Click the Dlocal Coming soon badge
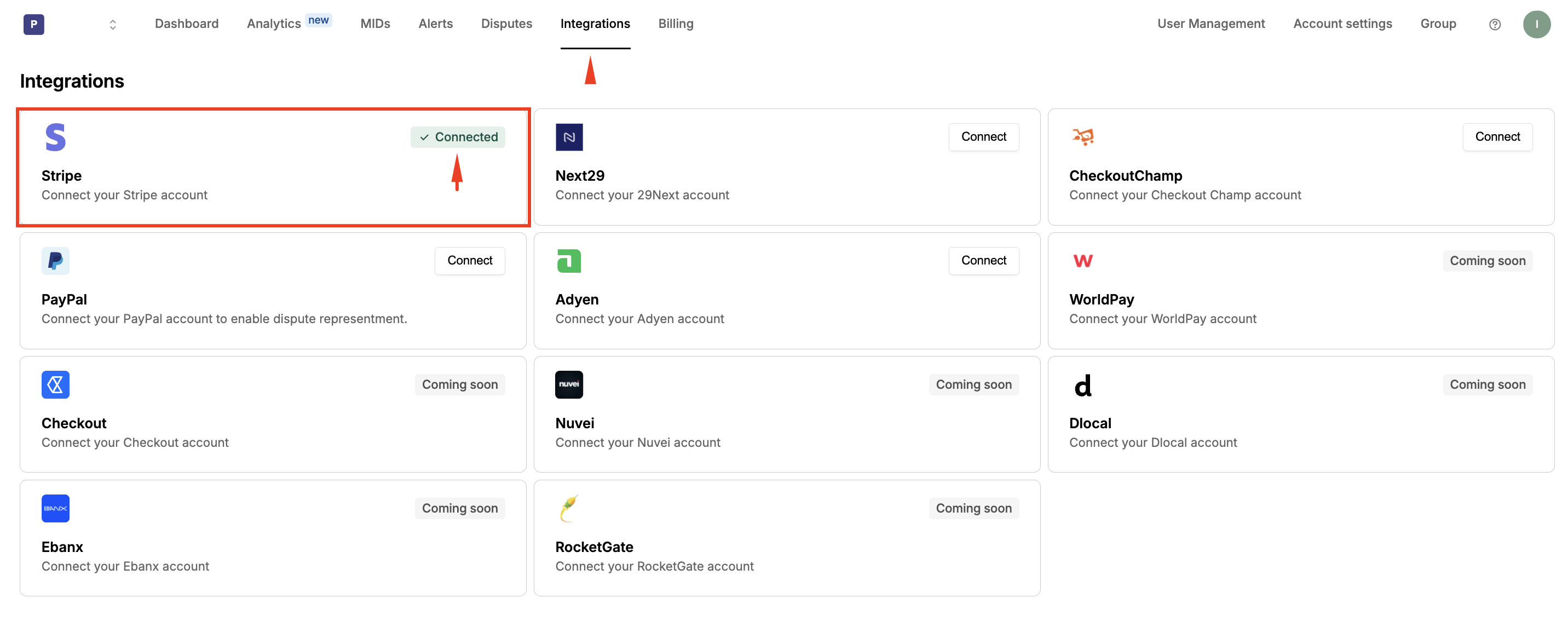This screenshot has height=644, width=1568. (1488, 384)
